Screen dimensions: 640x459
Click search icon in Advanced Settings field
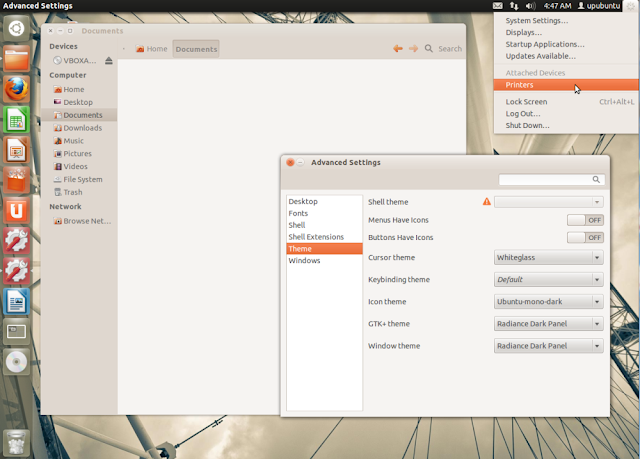click(x=596, y=180)
